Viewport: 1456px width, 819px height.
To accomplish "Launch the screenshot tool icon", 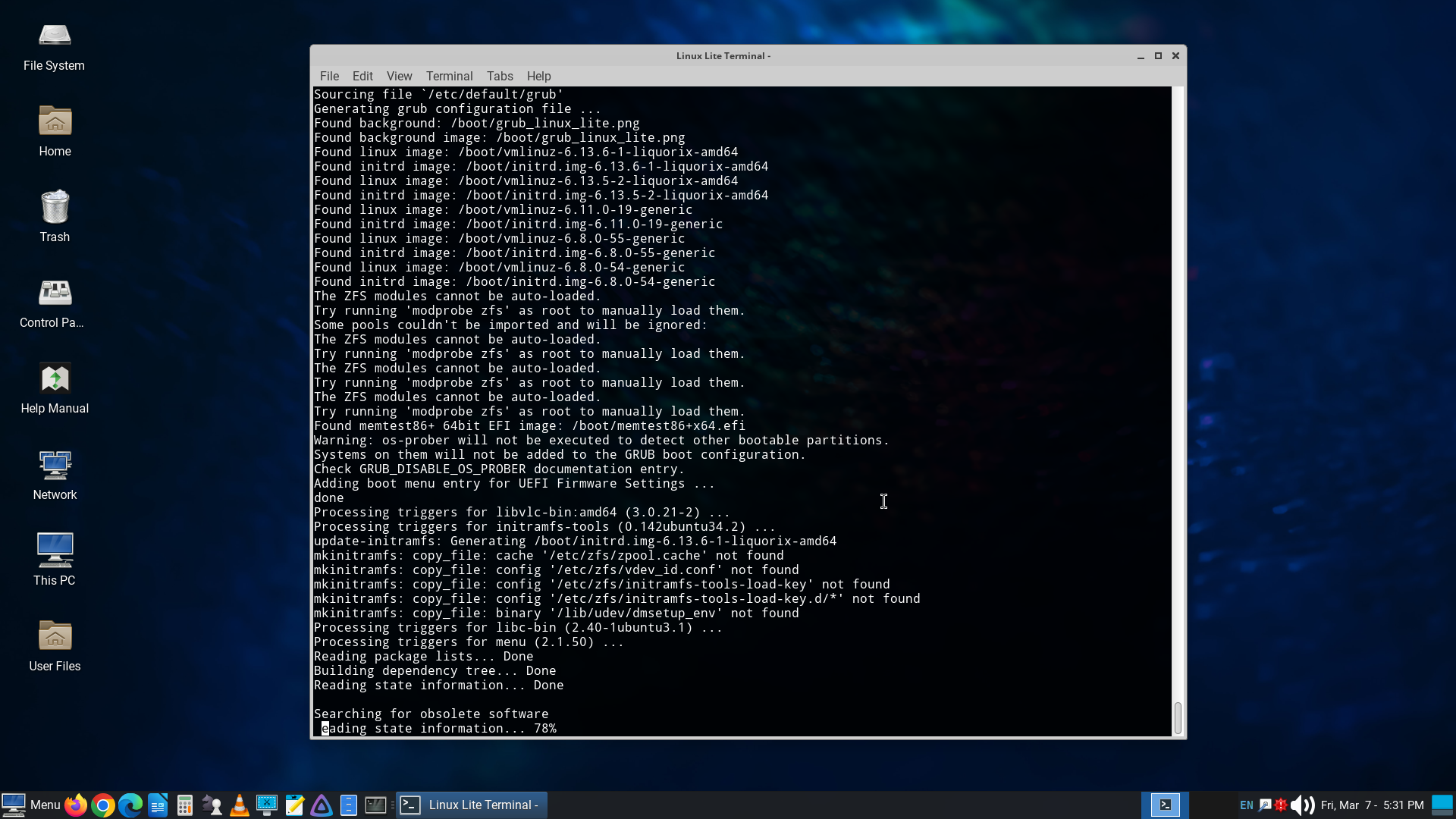I will coord(267,805).
